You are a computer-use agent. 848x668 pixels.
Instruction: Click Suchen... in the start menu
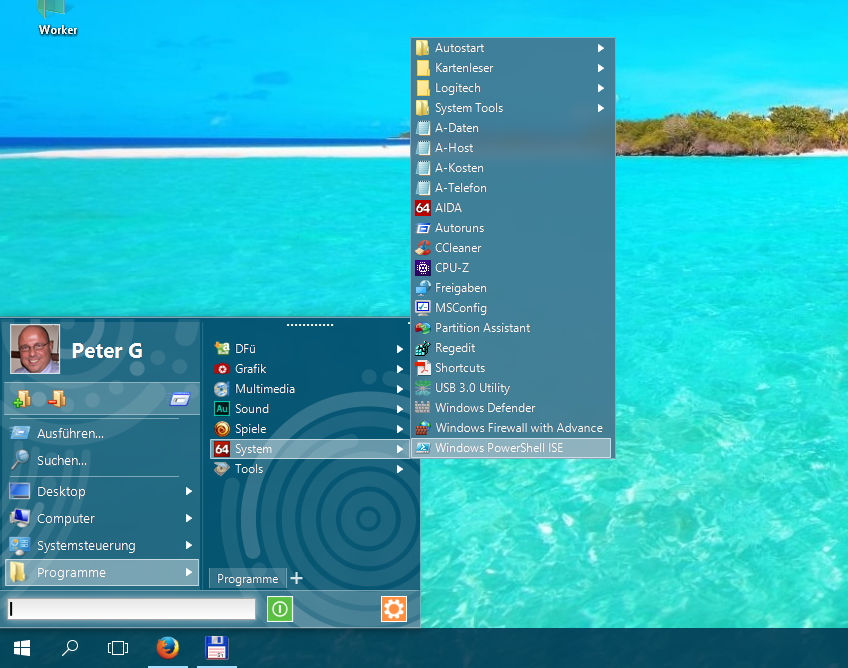point(102,460)
